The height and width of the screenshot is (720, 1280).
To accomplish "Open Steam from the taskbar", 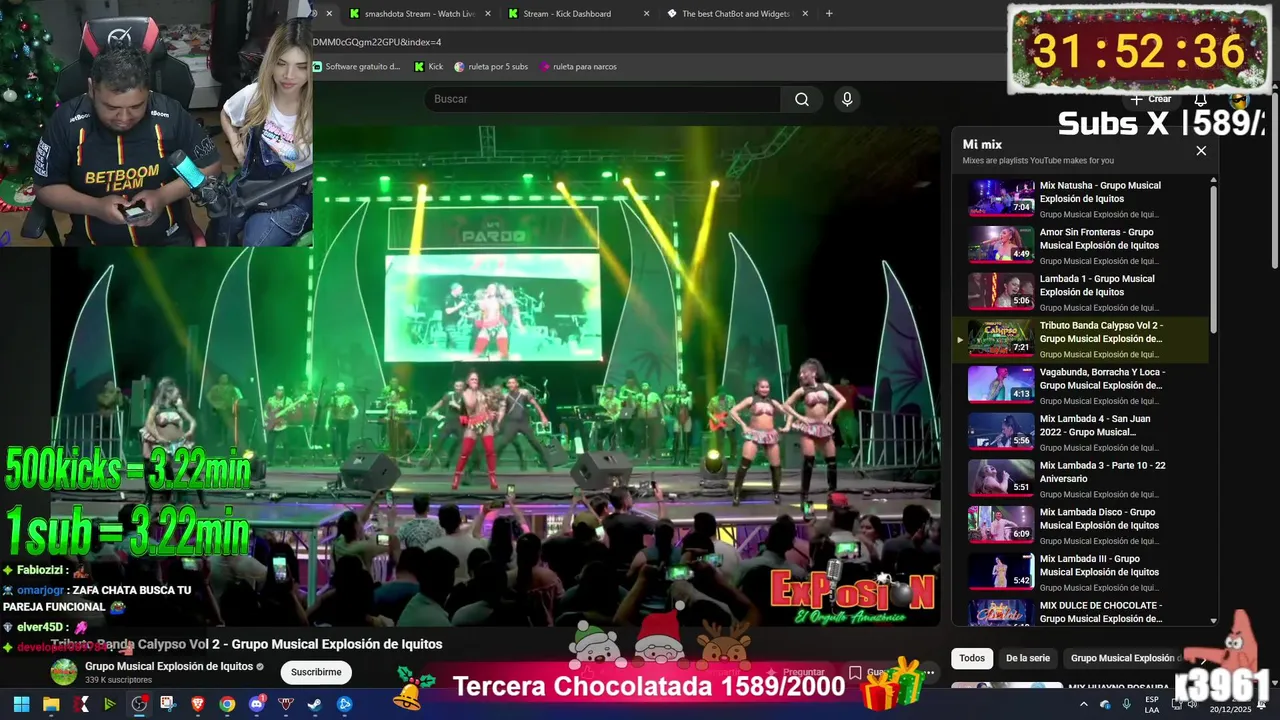I will tap(315, 704).
